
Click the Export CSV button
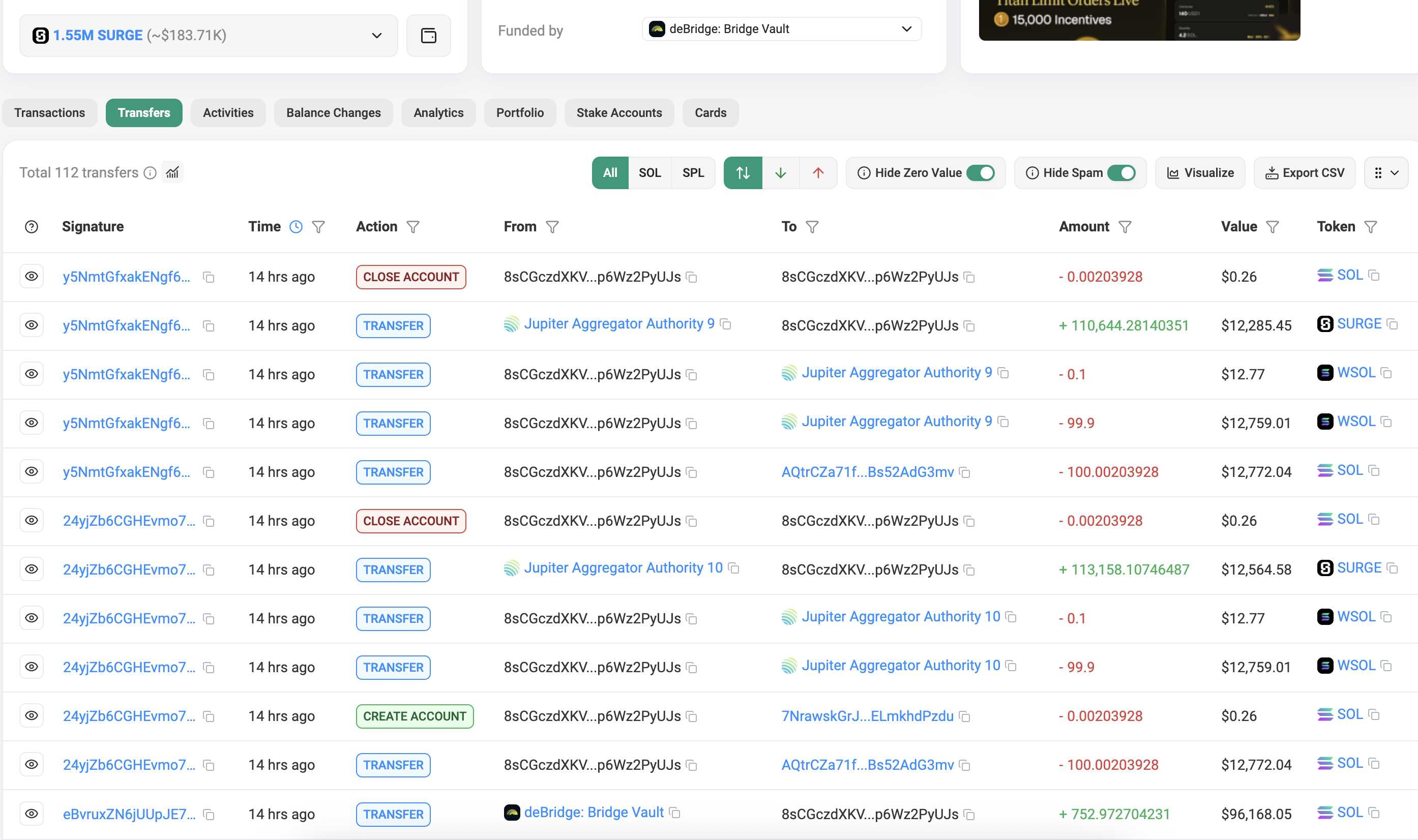(x=1304, y=173)
